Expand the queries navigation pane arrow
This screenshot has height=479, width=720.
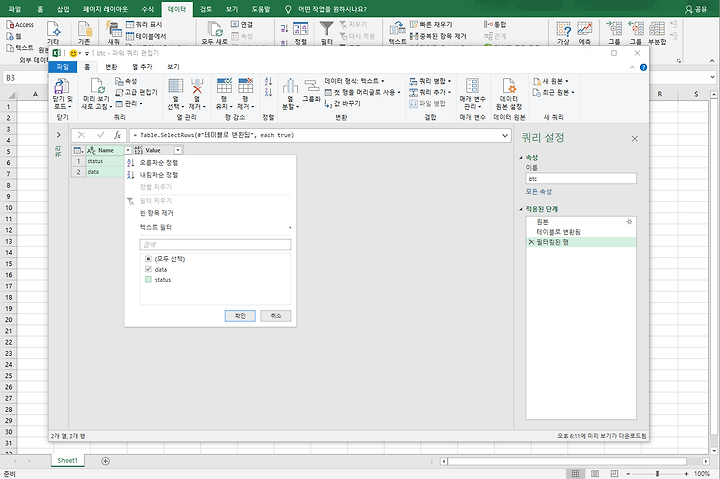pyautogui.click(x=58, y=135)
